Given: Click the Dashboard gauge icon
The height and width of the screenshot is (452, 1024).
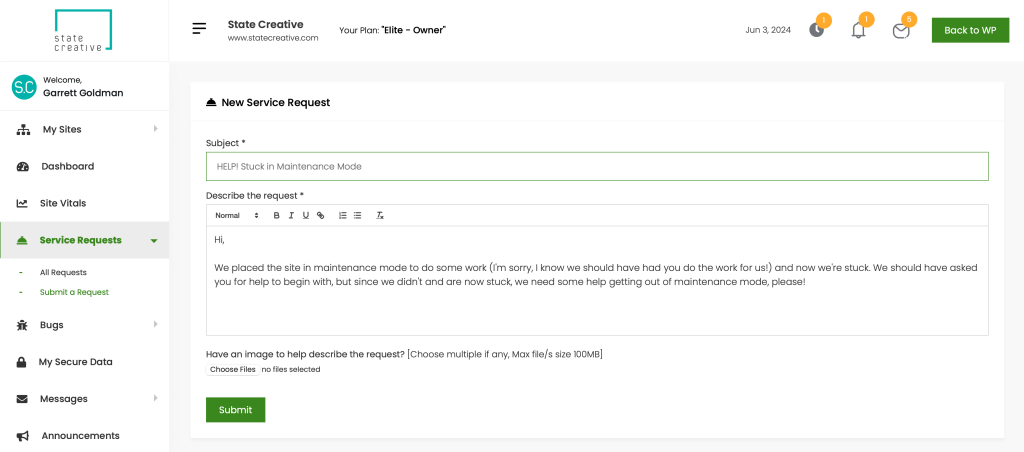Looking at the screenshot, I should (23, 167).
